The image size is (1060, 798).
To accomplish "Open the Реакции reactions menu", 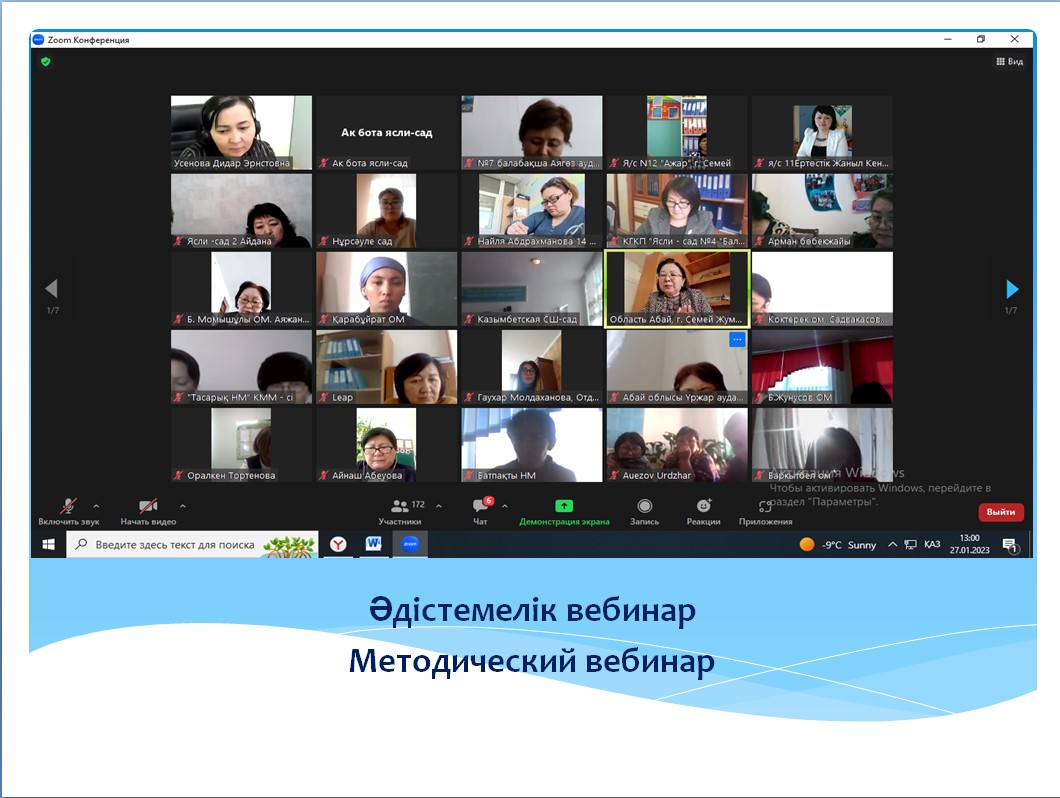I will coord(703,511).
